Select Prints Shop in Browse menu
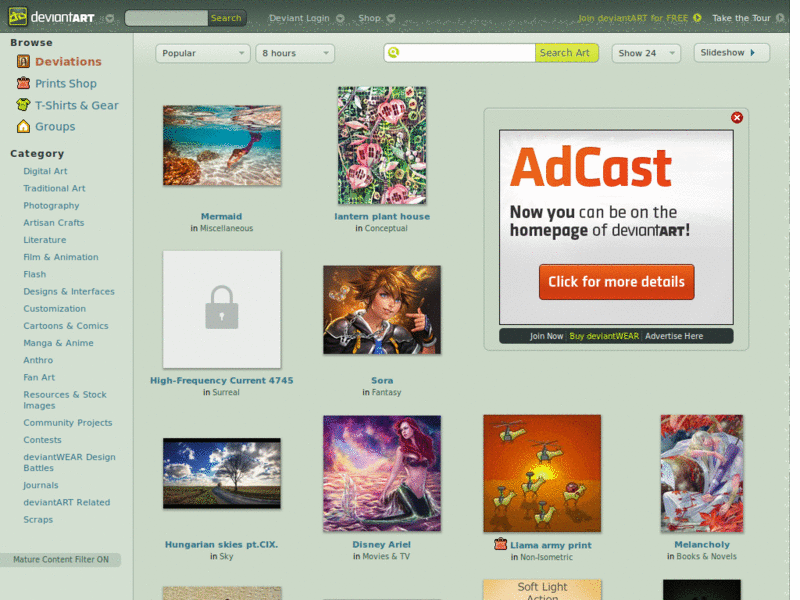Viewport: 800px width, 600px height. click(x=66, y=83)
